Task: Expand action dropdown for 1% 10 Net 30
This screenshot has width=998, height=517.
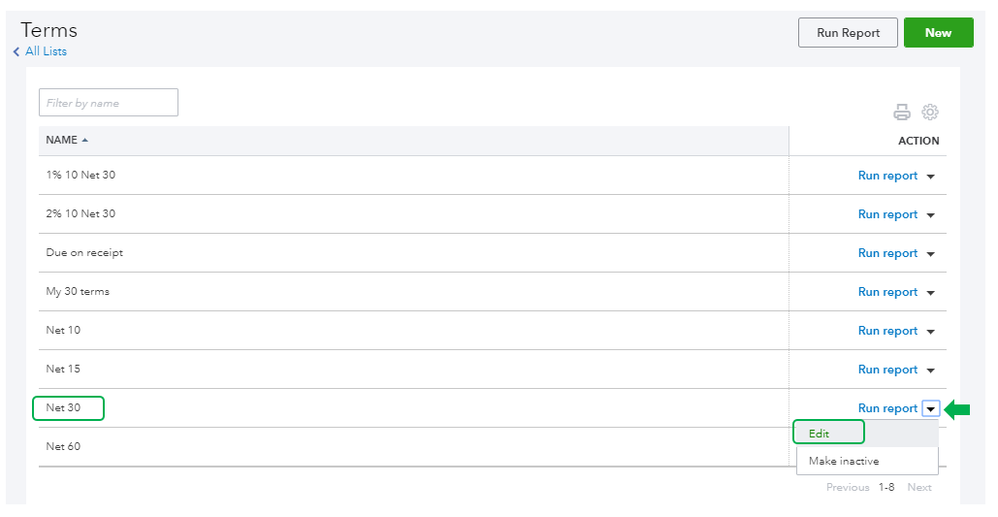Action: 931,176
